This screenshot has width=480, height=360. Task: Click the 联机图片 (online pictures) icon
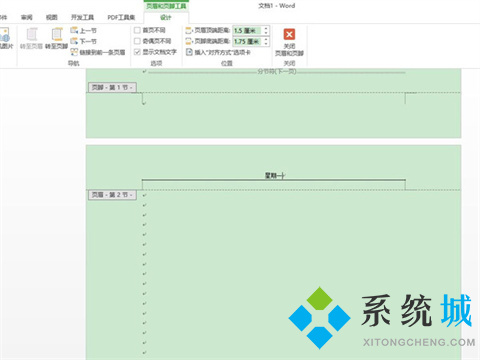point(5,35)
